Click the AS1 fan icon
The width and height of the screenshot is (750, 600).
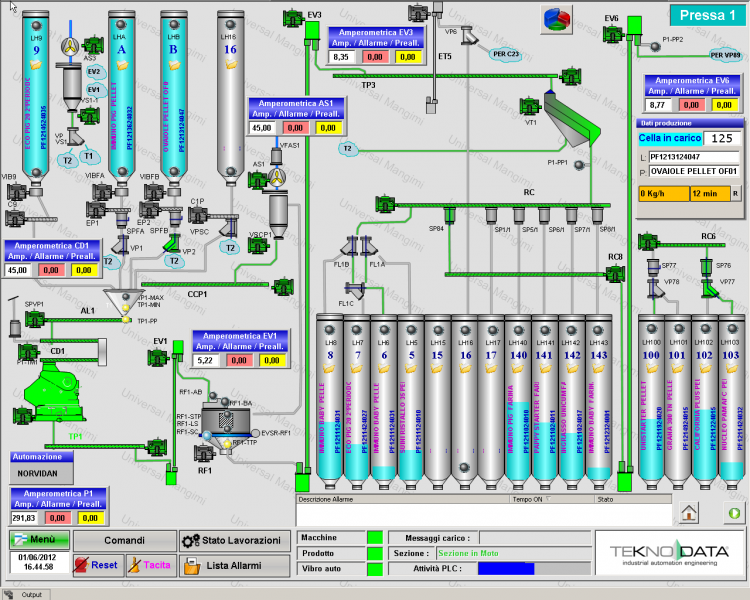click(x=277, y=177)
